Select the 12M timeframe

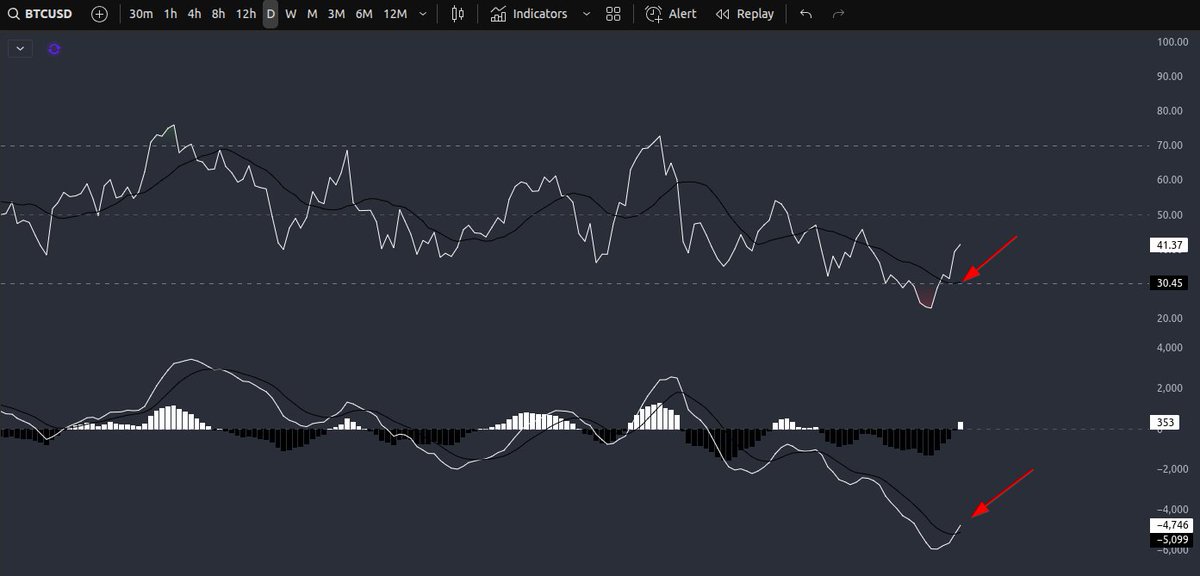395,14
